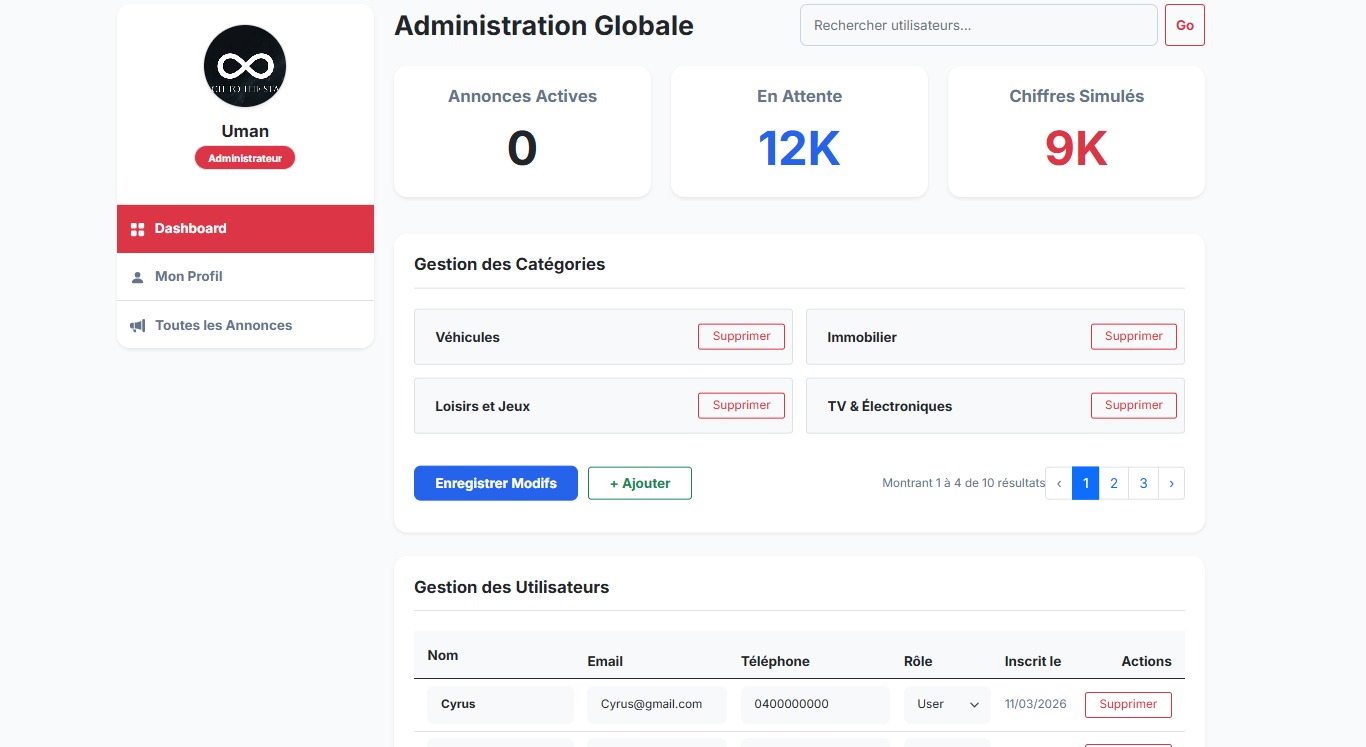Click the Inscrit le column header
Viewport: 1366px width, 747px height.
click(x=1033, y=662)
